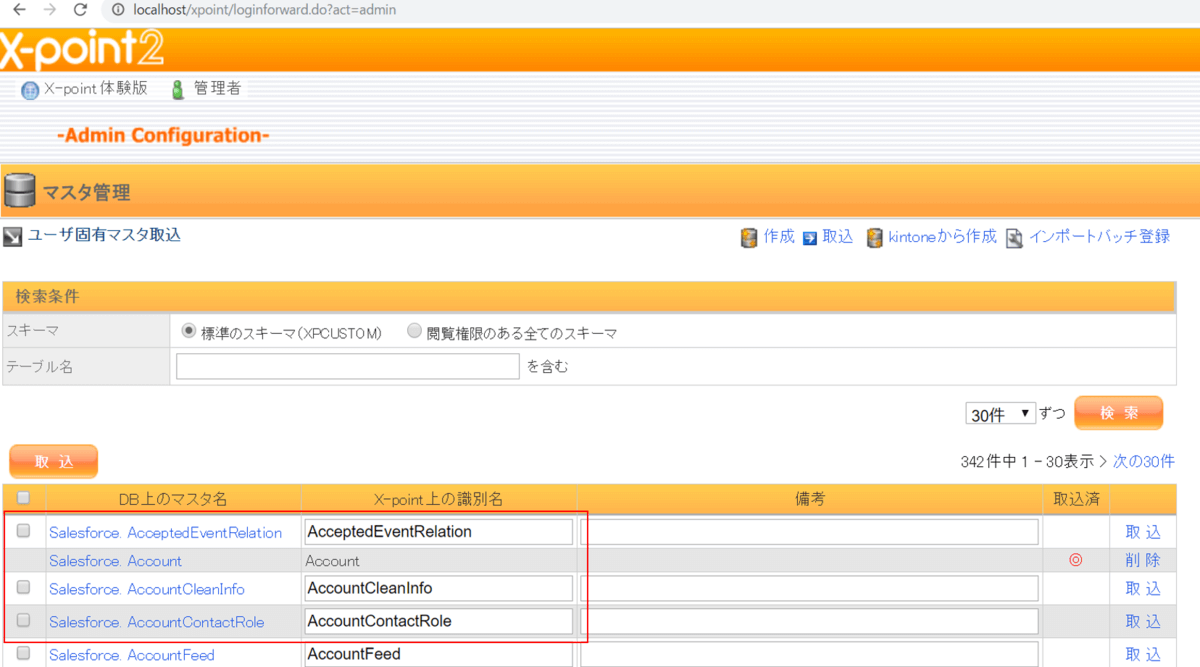Click the ユーザ固有マスタ取込 arrow icon
The height and width of the screenshot is (667, 1200).
point(12,237)
